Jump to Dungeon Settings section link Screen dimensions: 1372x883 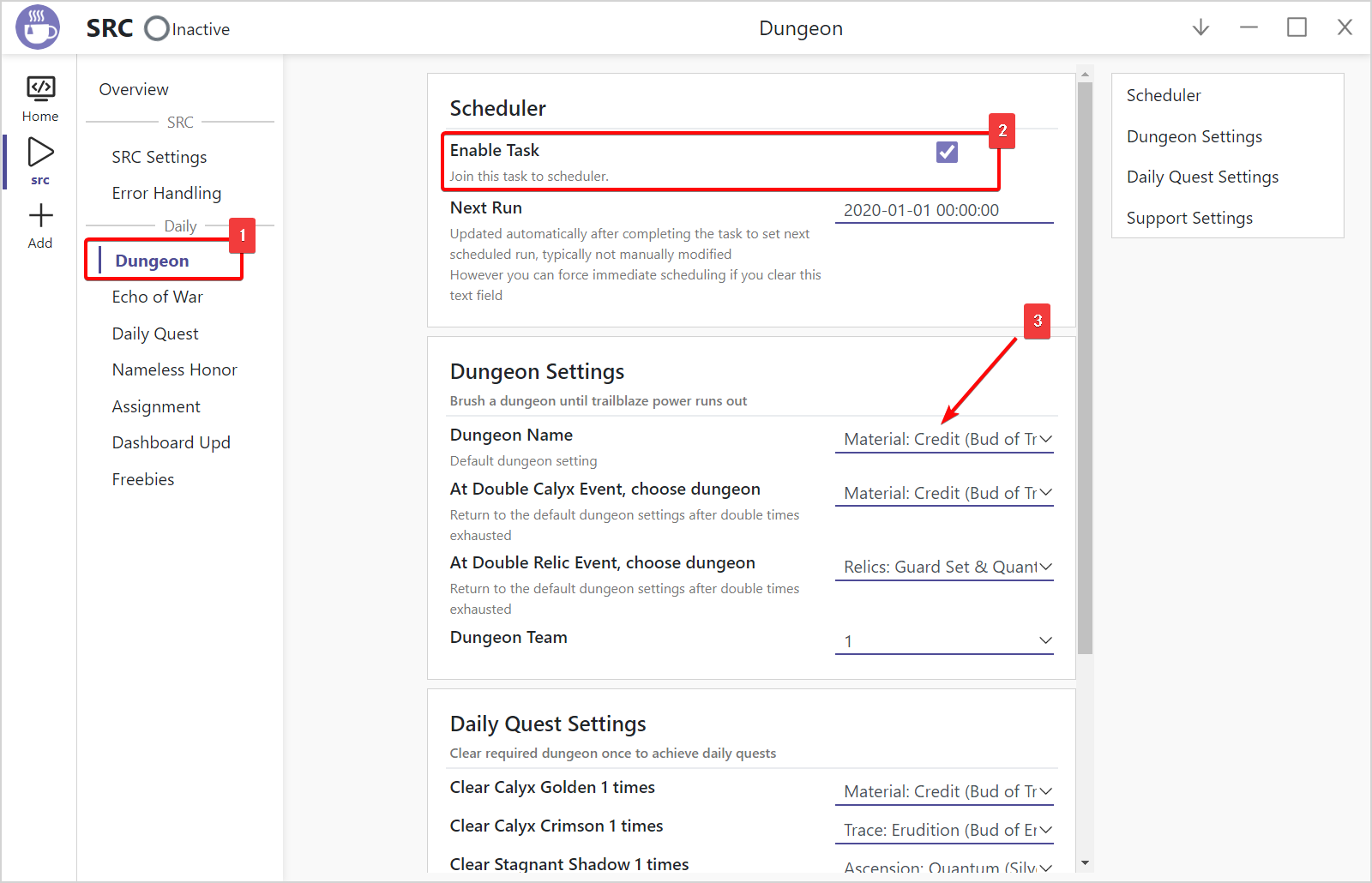(1194, 136)
